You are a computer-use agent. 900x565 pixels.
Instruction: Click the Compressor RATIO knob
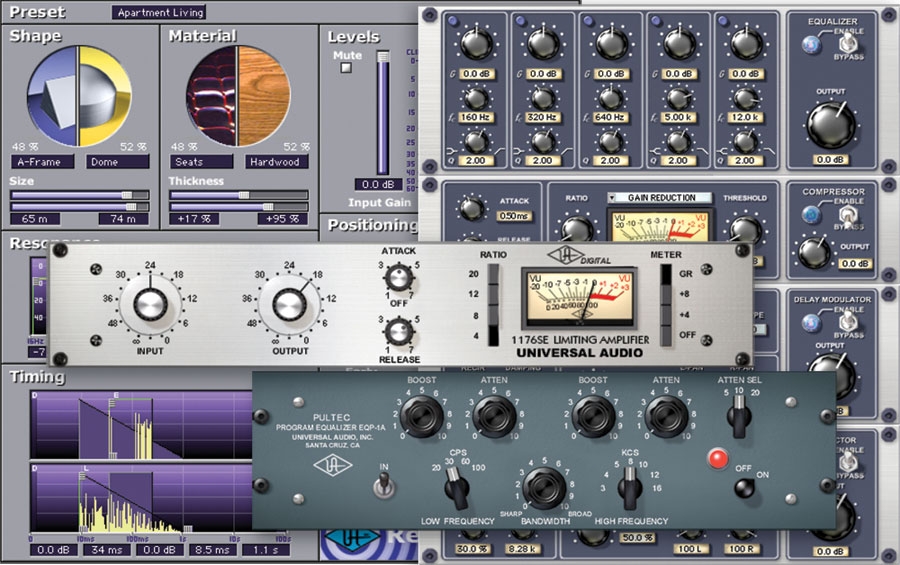(577, 229)
